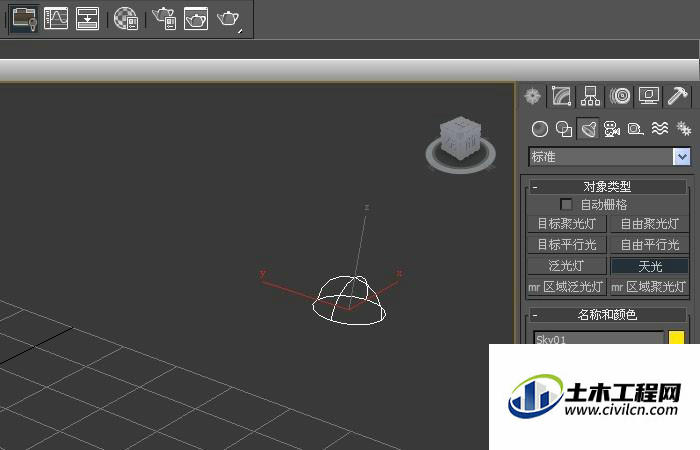
Task: Click the mr 区域聚光灯 button
Action: 650,287
